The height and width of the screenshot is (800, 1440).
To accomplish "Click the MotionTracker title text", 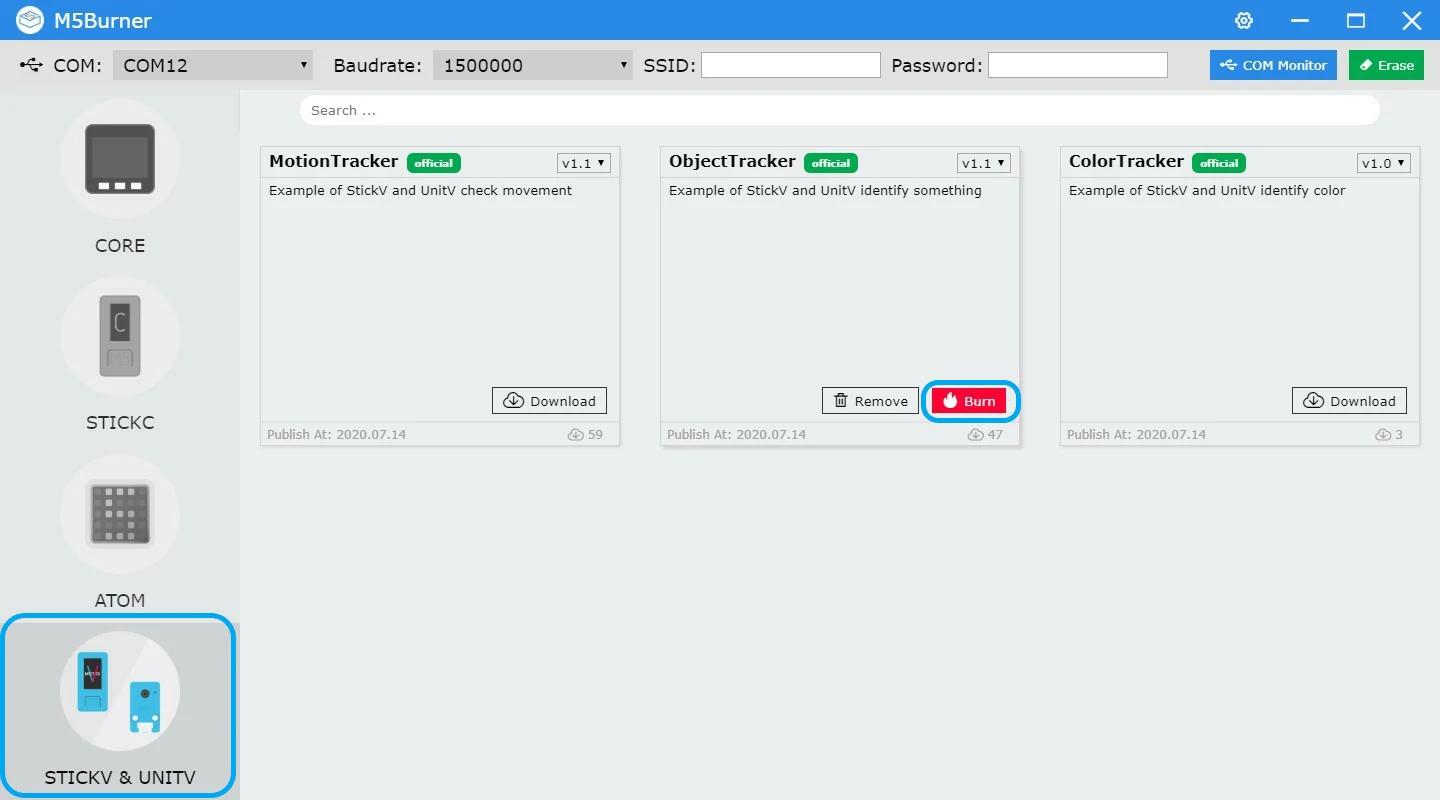I will pos(334,161).
